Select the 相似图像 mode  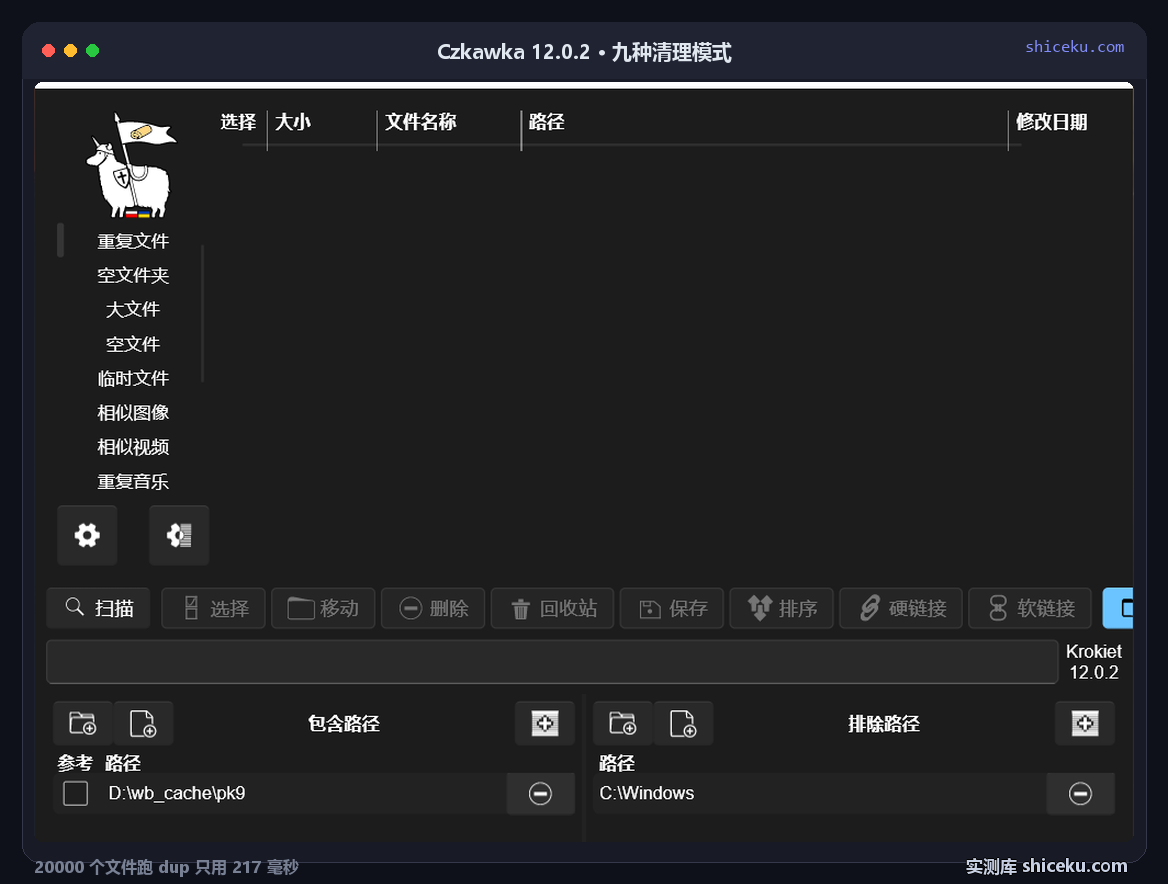point(133,413)
